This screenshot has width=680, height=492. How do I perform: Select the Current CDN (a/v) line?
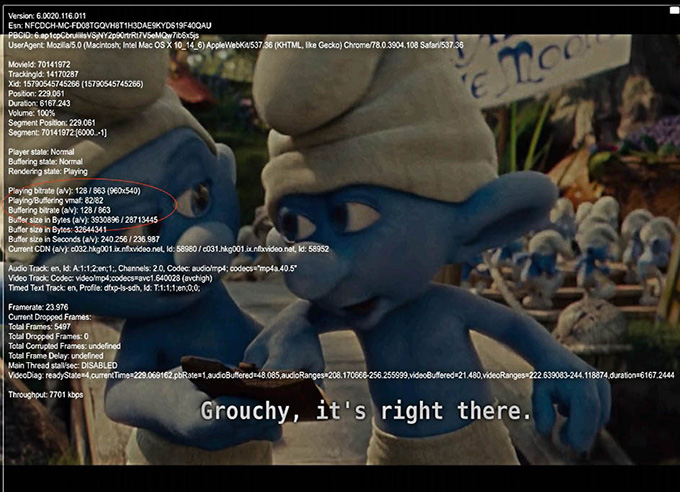168,249
